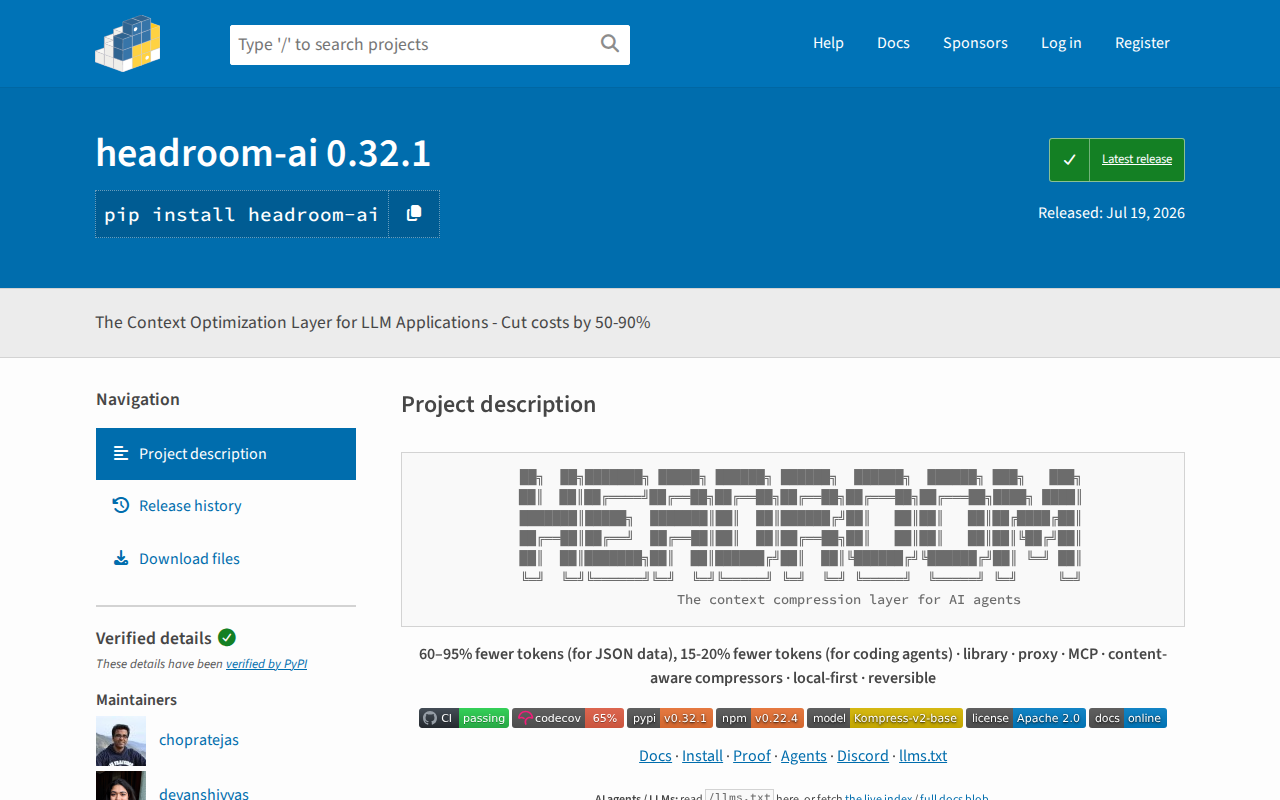Screen dimensions: 1280x800
Task: Open the Discord link
Action: point(863,756)
